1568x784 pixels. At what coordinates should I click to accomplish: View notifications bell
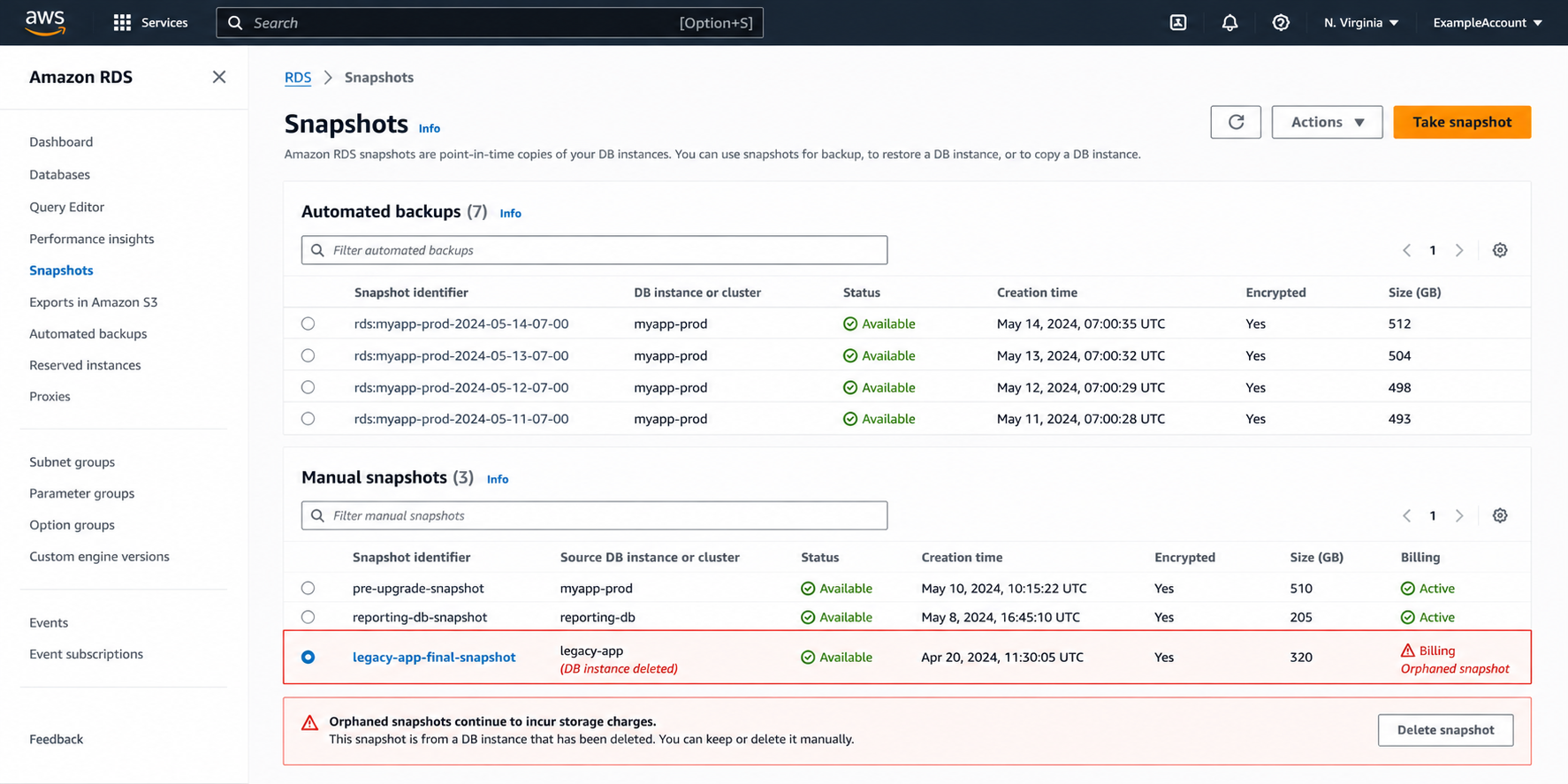coord(1229,23)
